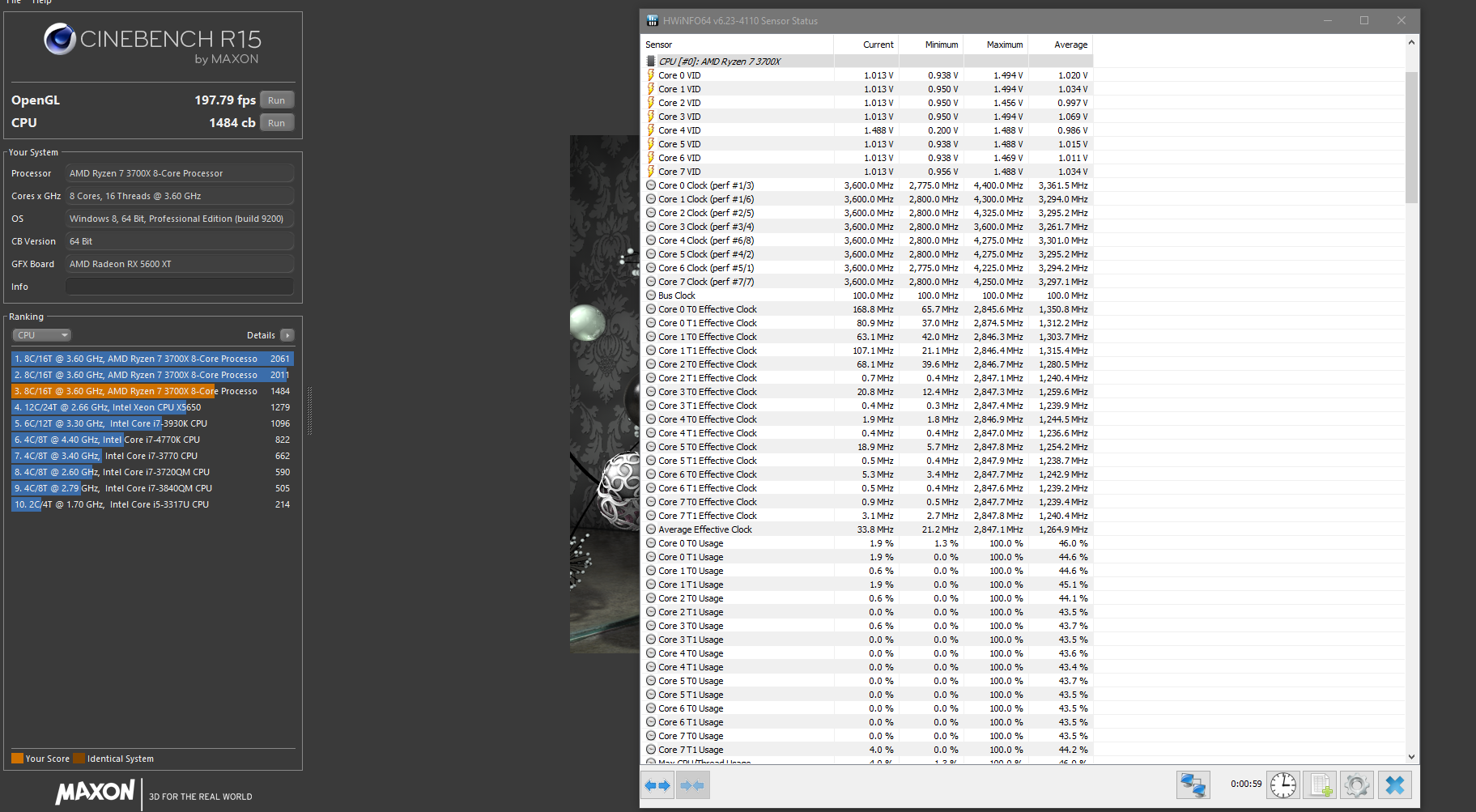Click the Core 1 T0 Effective Clock icon

click(x=651, y=337)
